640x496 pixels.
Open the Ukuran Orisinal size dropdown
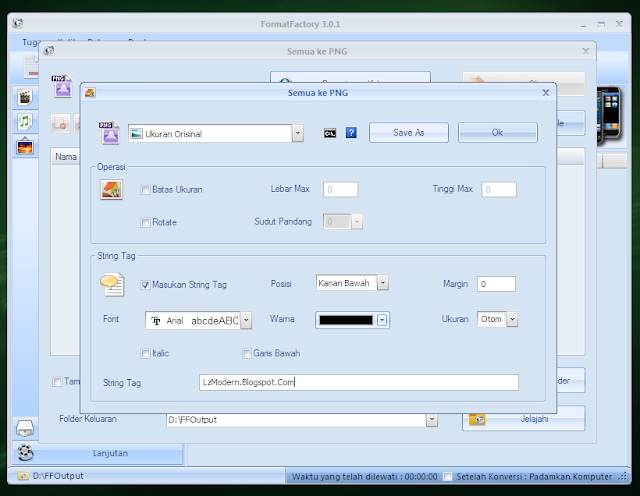[x=298, y=133]
